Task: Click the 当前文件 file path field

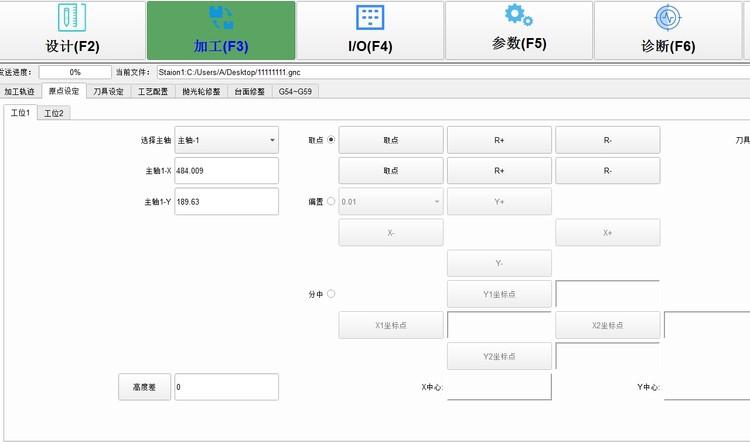Action: click(x=453, y=72)
